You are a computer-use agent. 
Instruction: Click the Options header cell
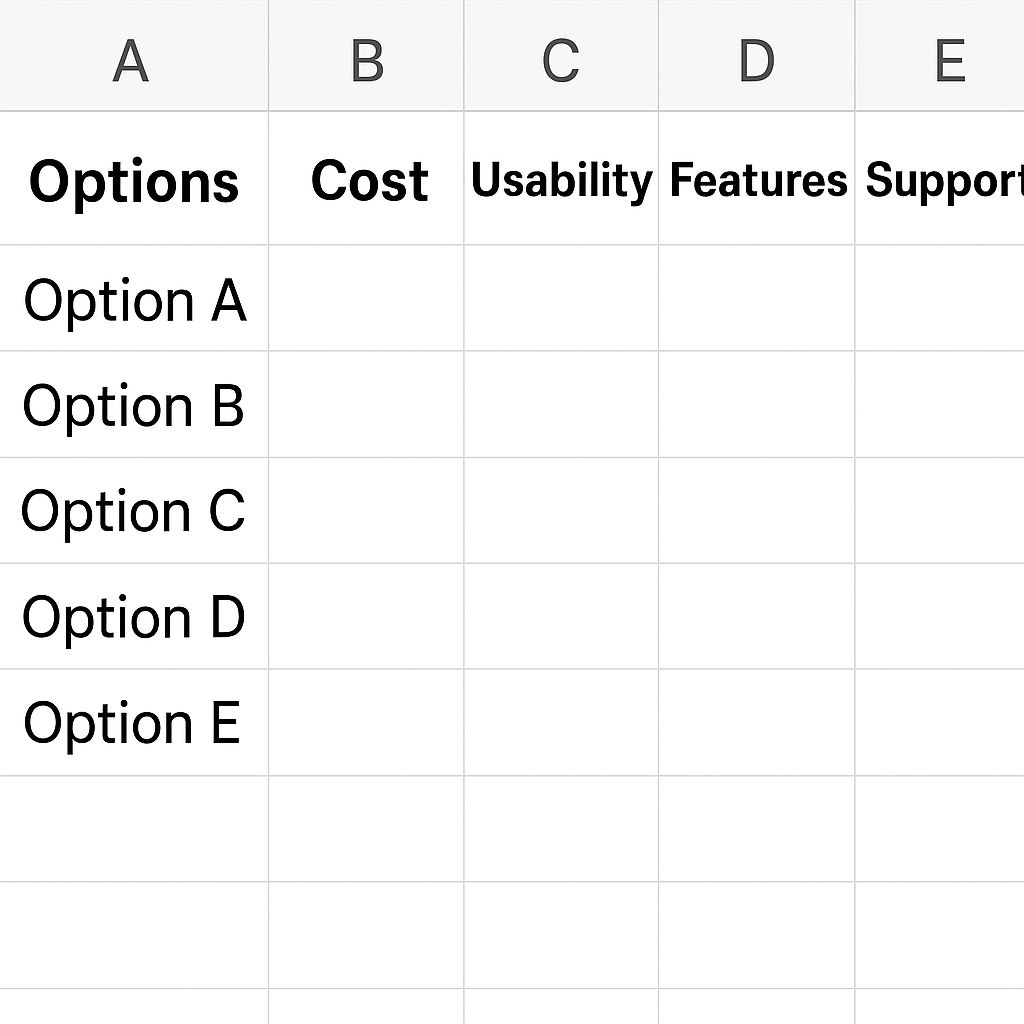(134, 178)
